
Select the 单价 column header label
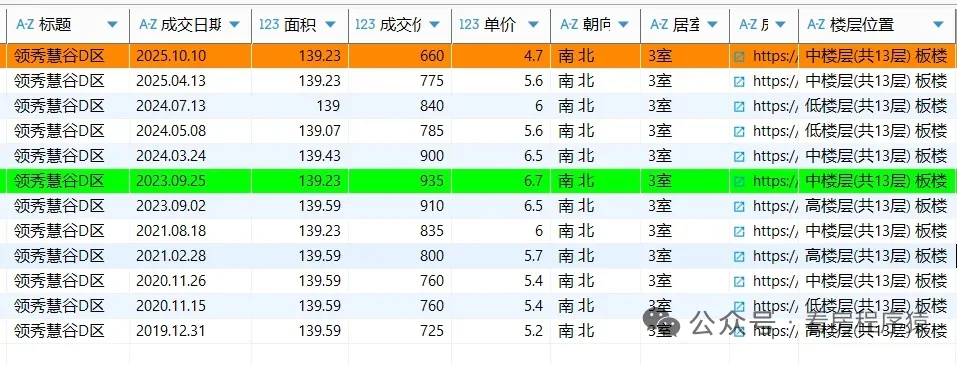500,24
